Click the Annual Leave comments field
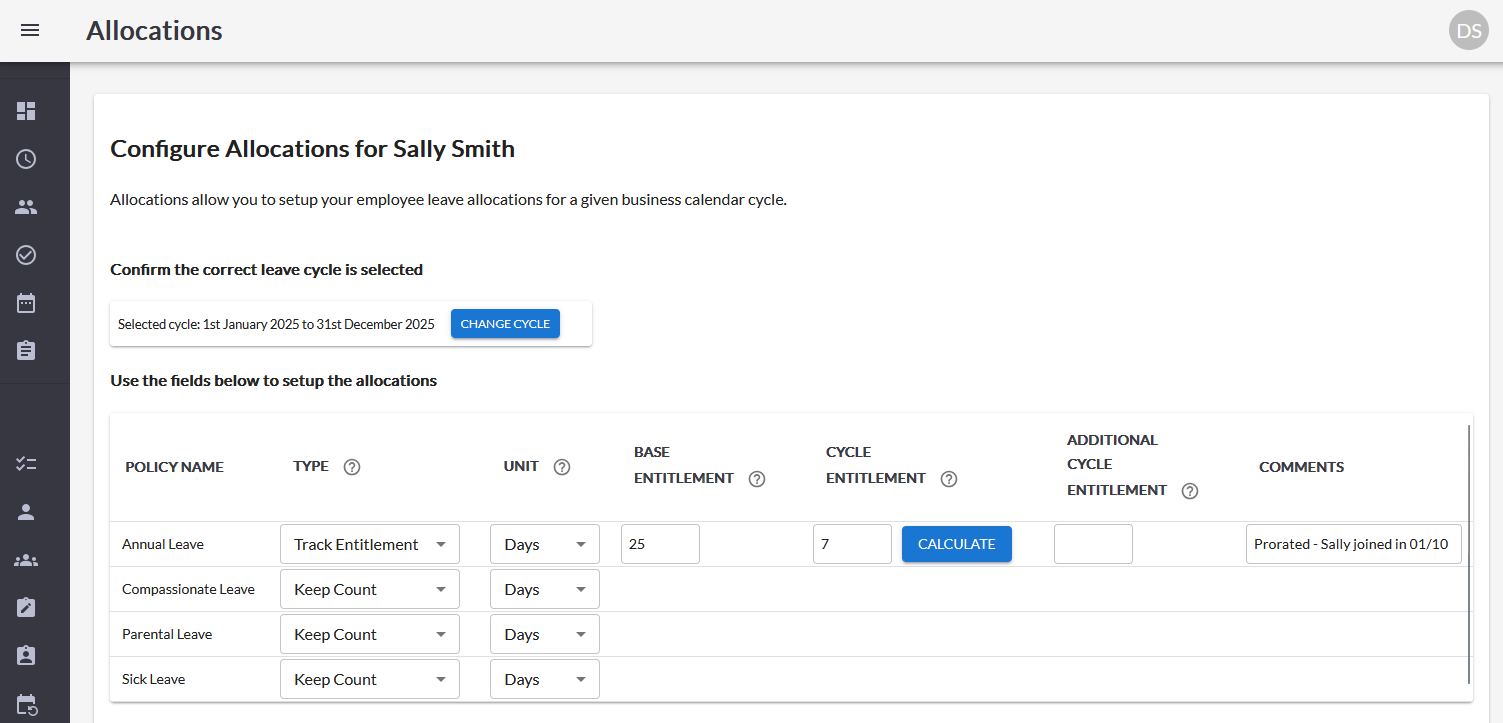Viewport: 1503px width, 723px height. click(x=1353, y=544)
